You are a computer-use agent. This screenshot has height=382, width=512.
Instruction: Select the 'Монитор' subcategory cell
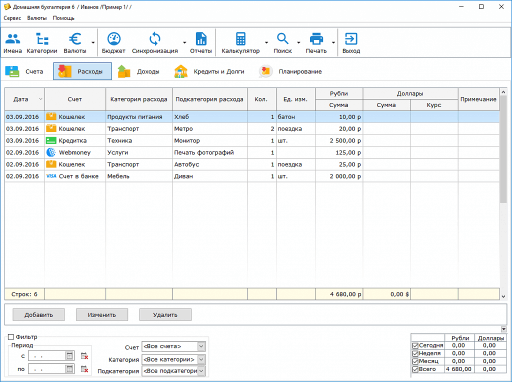coord(210,141)
